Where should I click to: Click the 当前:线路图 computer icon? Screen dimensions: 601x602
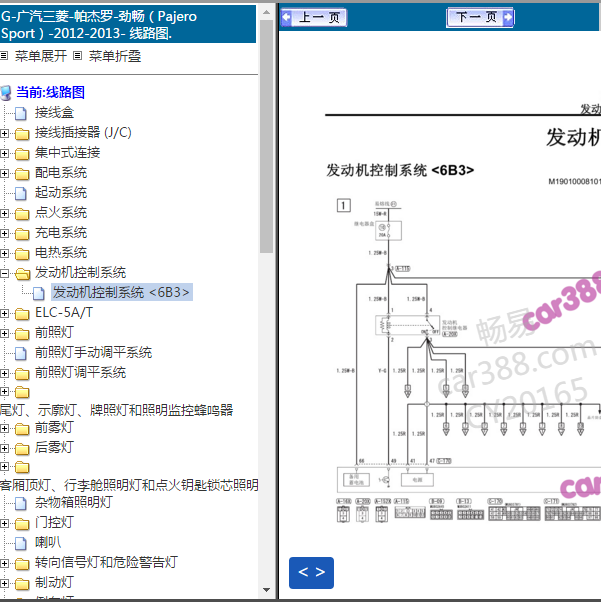click(x=6, y=93)
